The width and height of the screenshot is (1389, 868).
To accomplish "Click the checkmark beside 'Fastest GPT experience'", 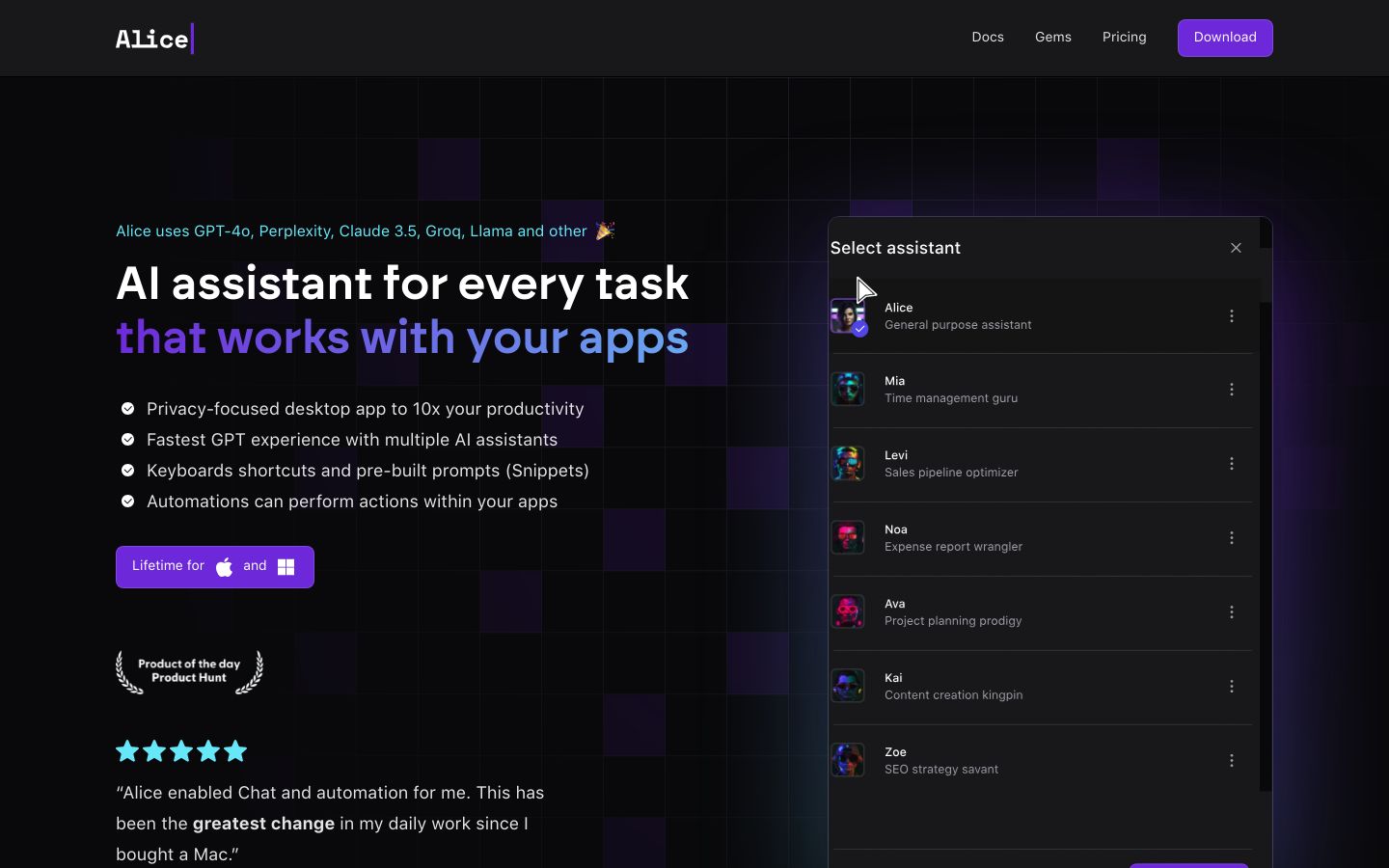I will pyautogui.click(x=127, y=440).
